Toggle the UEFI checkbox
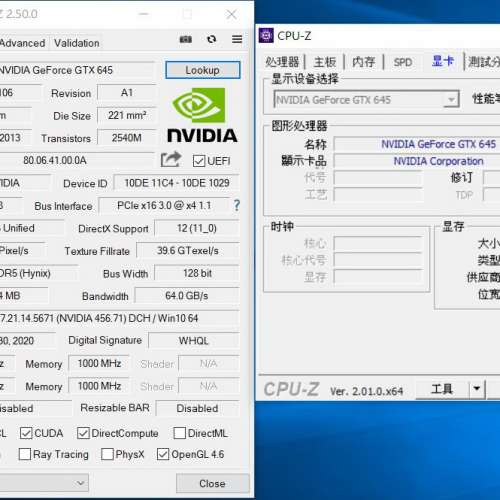 click(x=199, y=161)
